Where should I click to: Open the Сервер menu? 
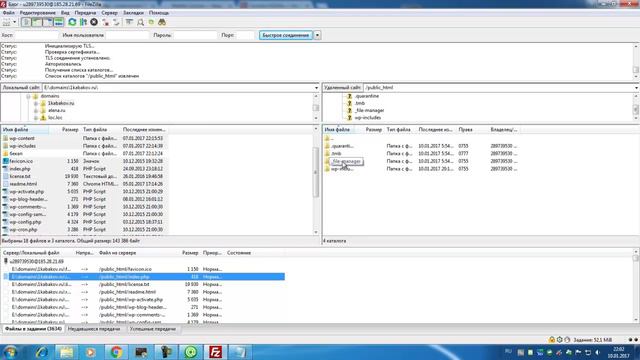pyautogui.click(x=109, y=13)
